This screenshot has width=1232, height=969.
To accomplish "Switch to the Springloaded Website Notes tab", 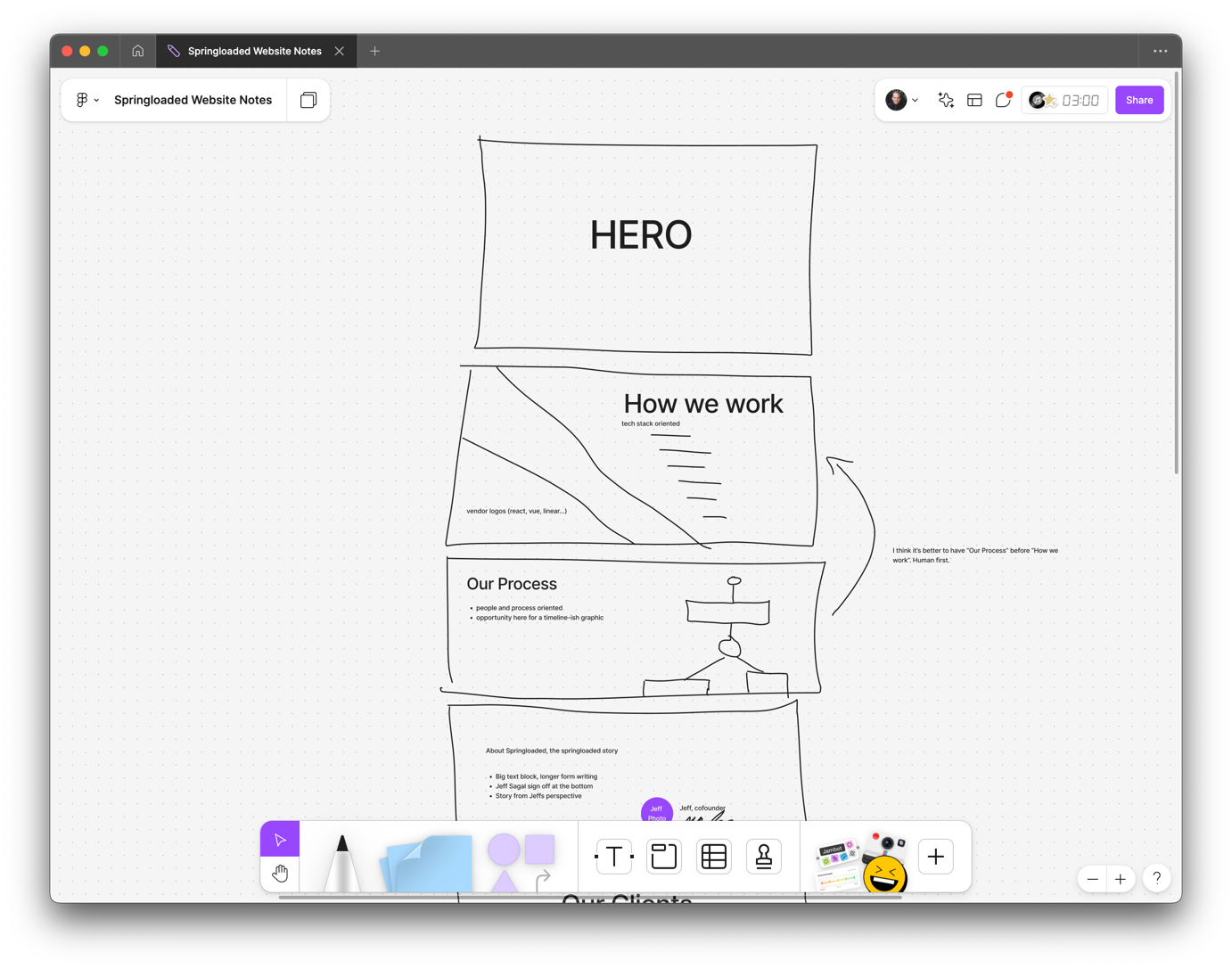I will click(254, 51).
